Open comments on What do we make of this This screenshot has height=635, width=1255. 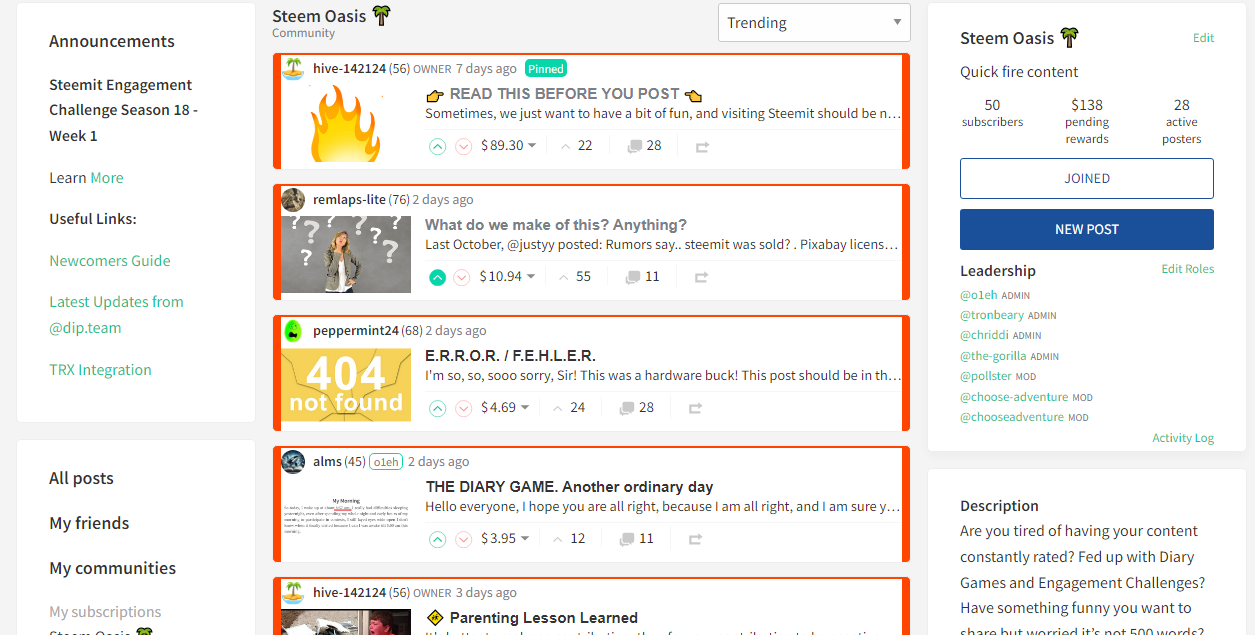(x=642, y=277)
